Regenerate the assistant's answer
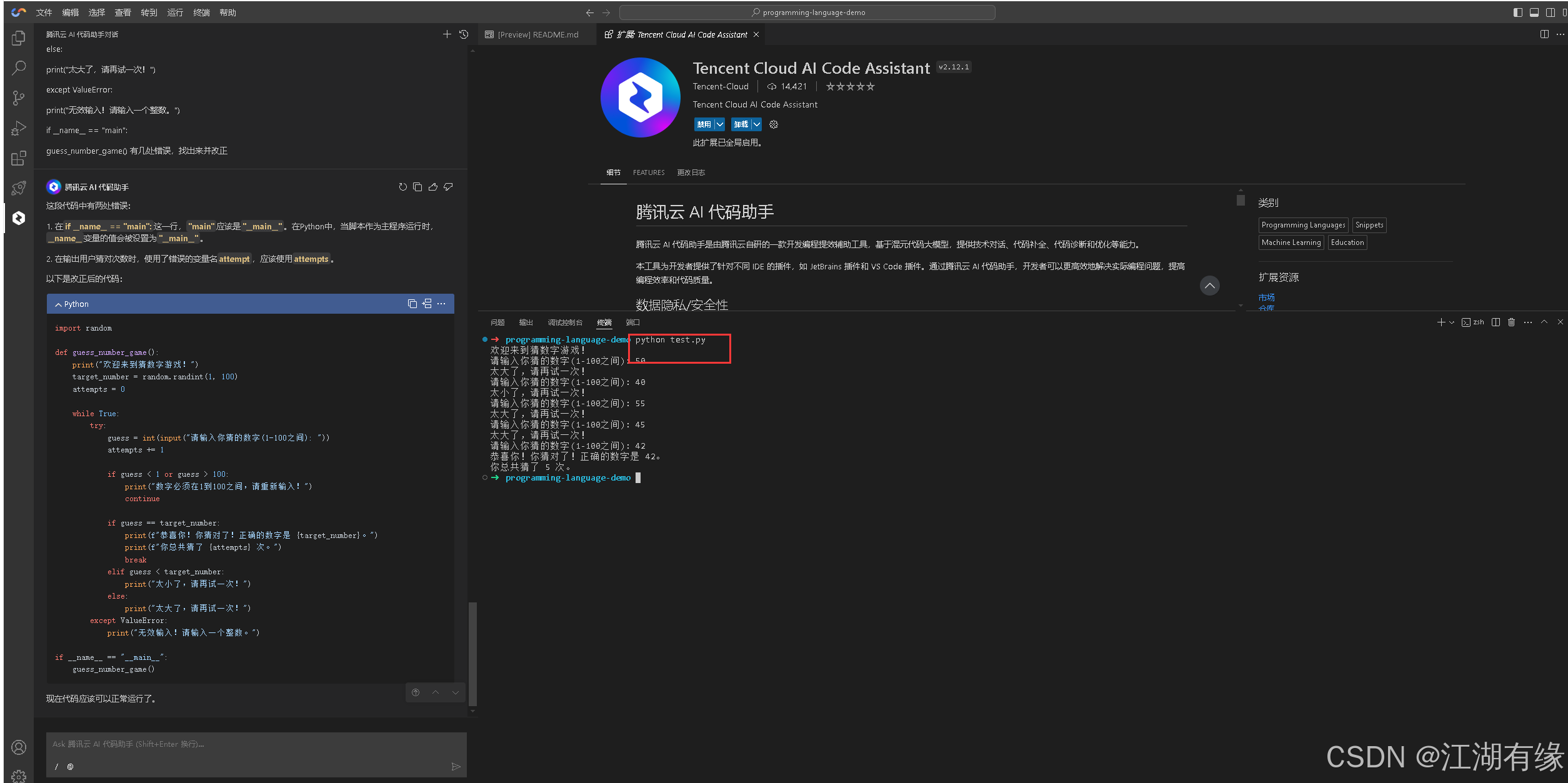 point(402,187)
